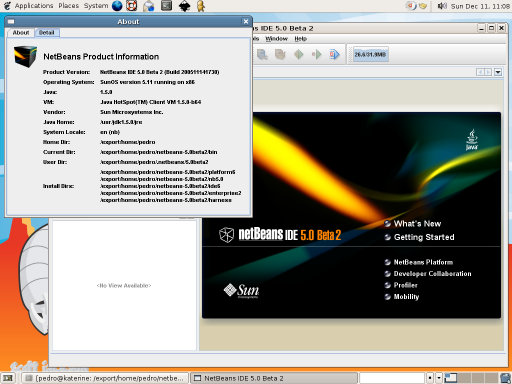
Task: Open the Applications menu
Action: [34, 6]
